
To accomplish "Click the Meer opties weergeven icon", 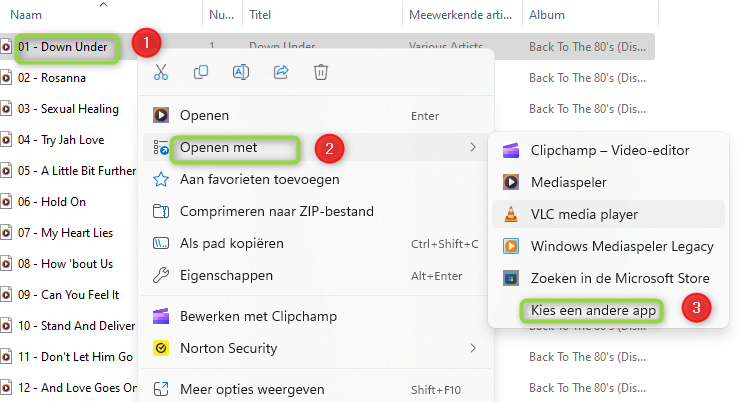I will point(161,389).
